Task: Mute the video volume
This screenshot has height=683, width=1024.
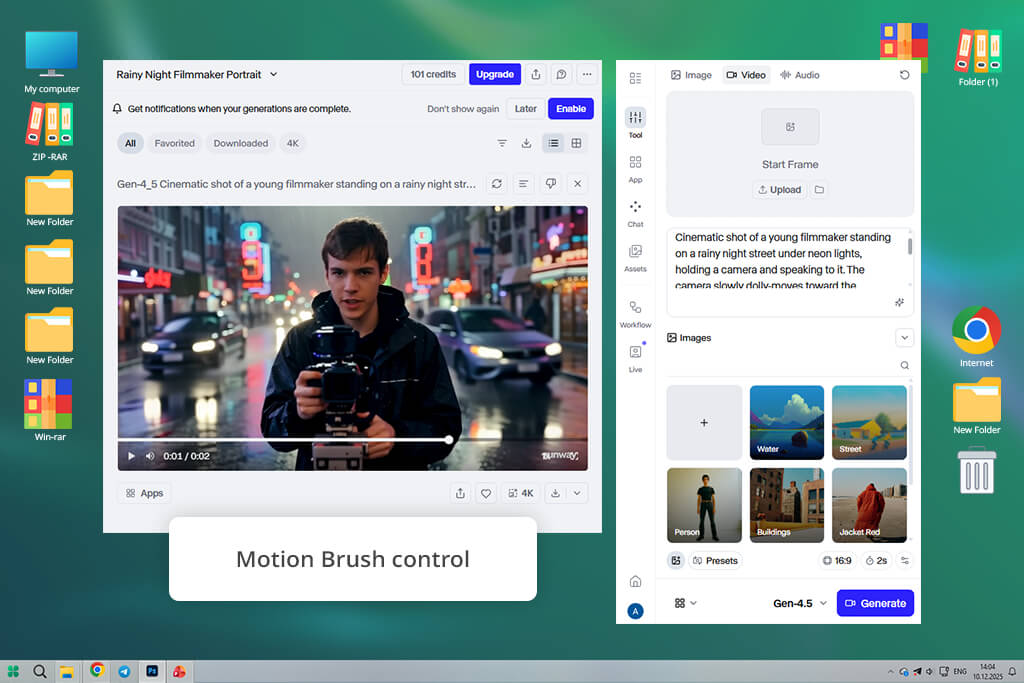Action: click(x=150, y=456)
